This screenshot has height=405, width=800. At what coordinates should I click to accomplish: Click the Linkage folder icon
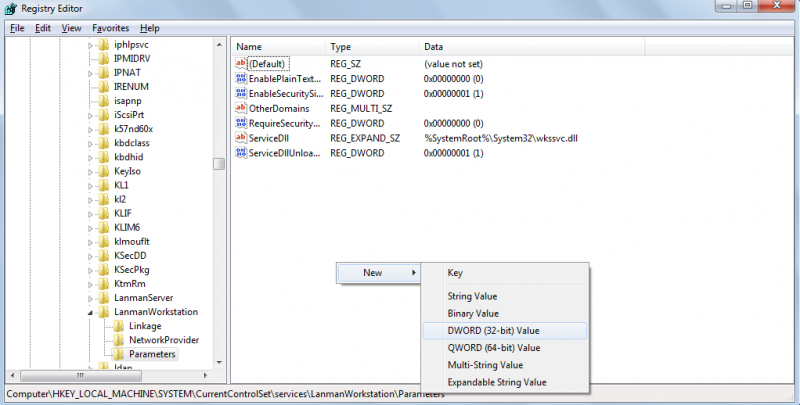click(x=118, y=326)
